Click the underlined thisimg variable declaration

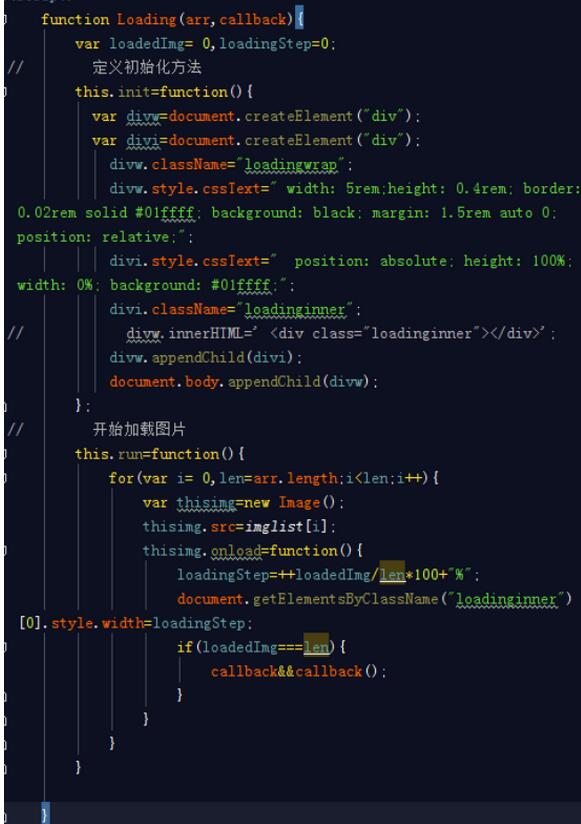tap(206, 503)
